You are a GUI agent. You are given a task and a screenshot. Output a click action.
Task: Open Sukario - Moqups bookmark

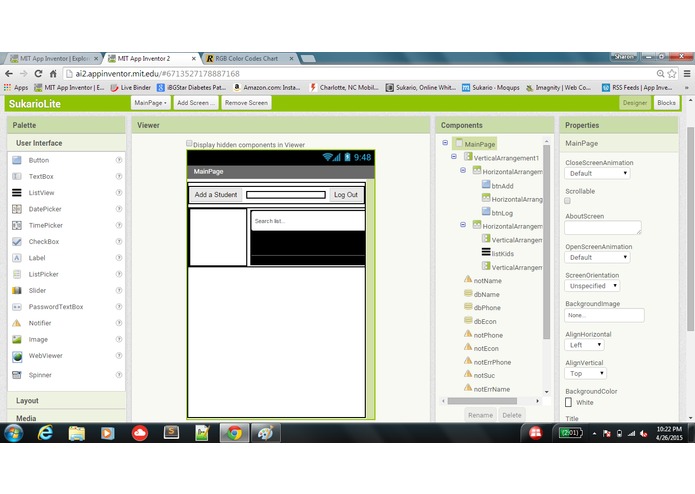tap(491, 88)
